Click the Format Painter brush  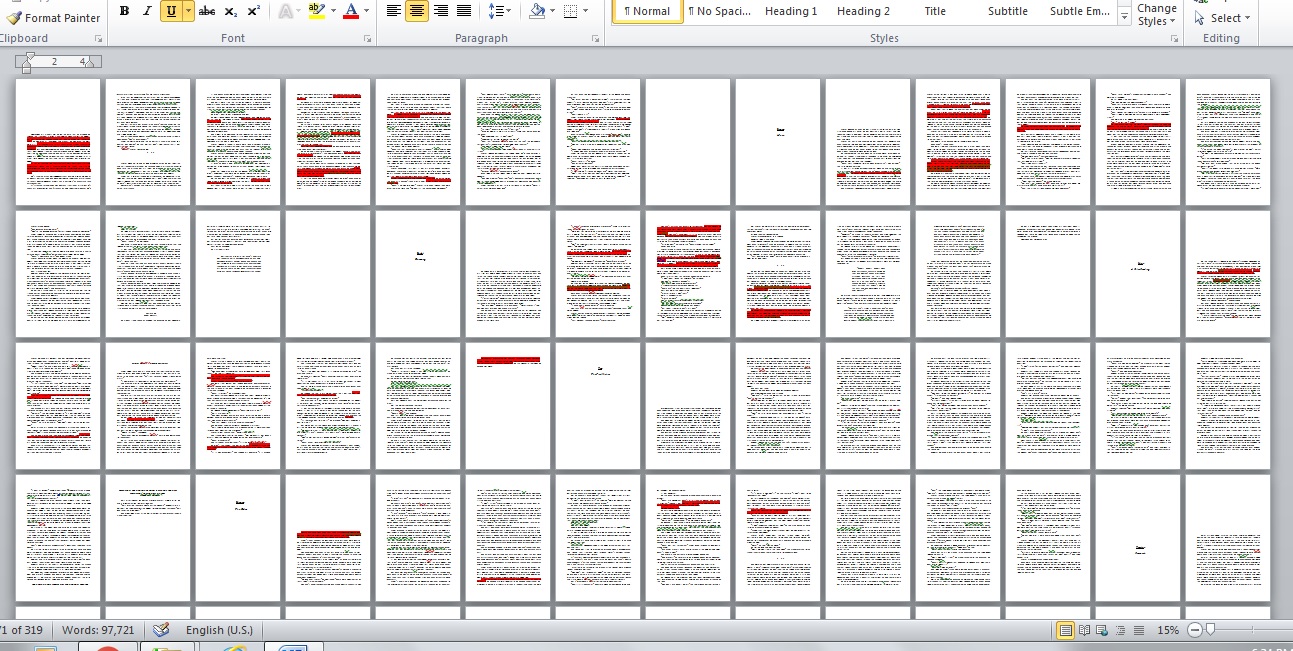coord(13,17)
